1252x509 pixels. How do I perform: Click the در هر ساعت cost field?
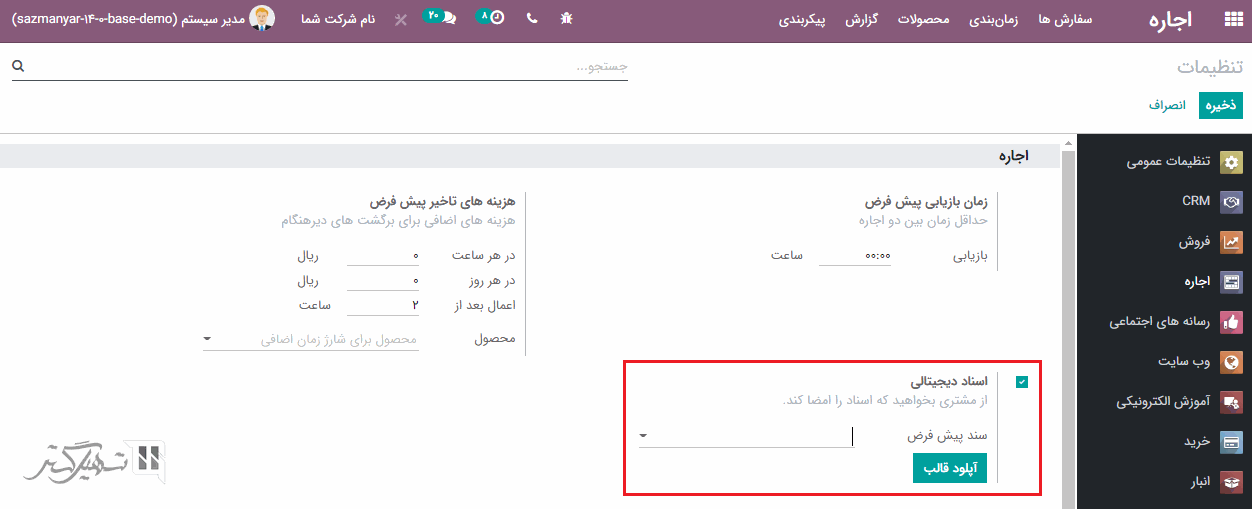coord(383,256)
